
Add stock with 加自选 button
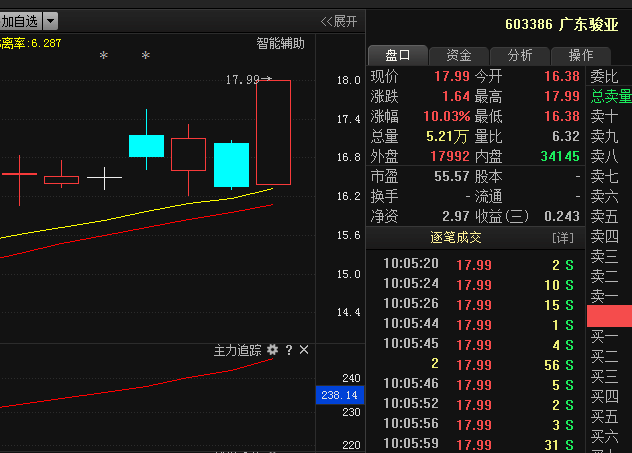tap(20, 21)
